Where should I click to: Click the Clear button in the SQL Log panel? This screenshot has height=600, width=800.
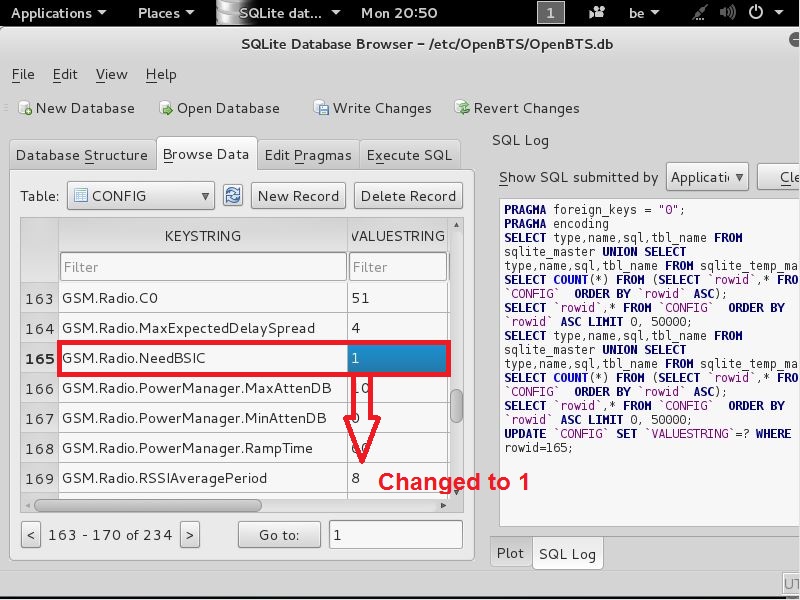point(779,177)
